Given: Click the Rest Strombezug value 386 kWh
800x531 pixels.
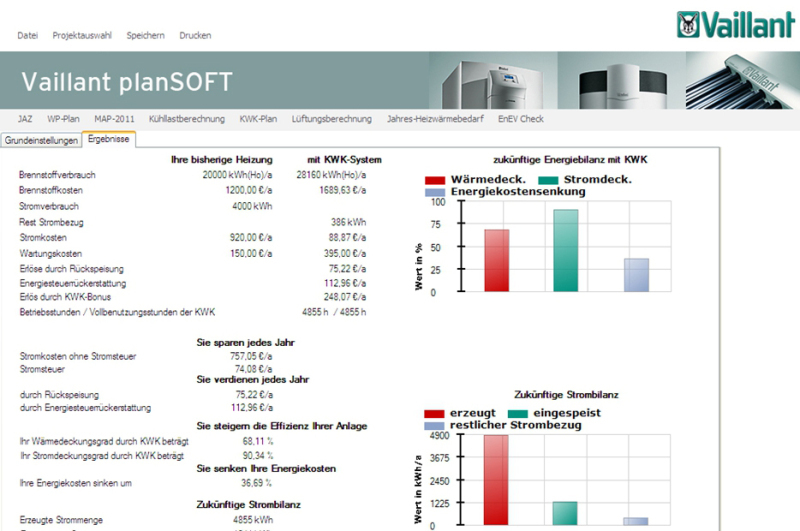Looking at the screenshot, I should (x=348, y=222).
